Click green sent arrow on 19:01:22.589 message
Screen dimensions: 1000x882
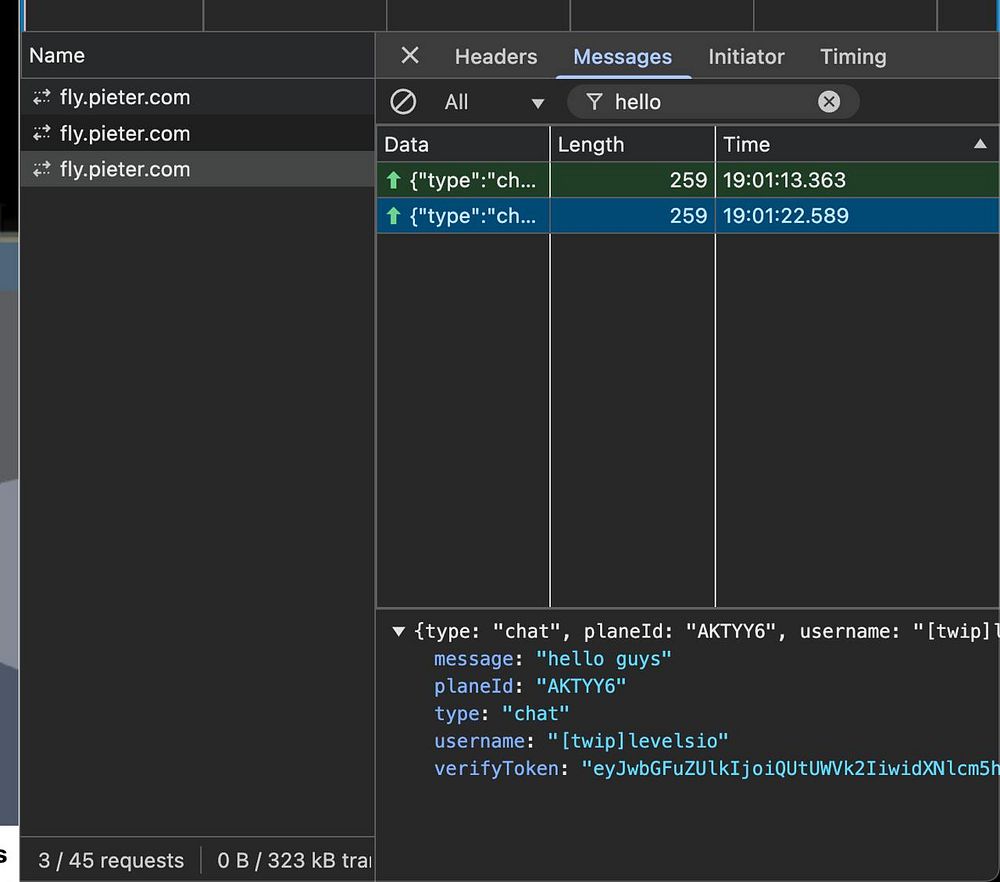click(x=393, y=216)
